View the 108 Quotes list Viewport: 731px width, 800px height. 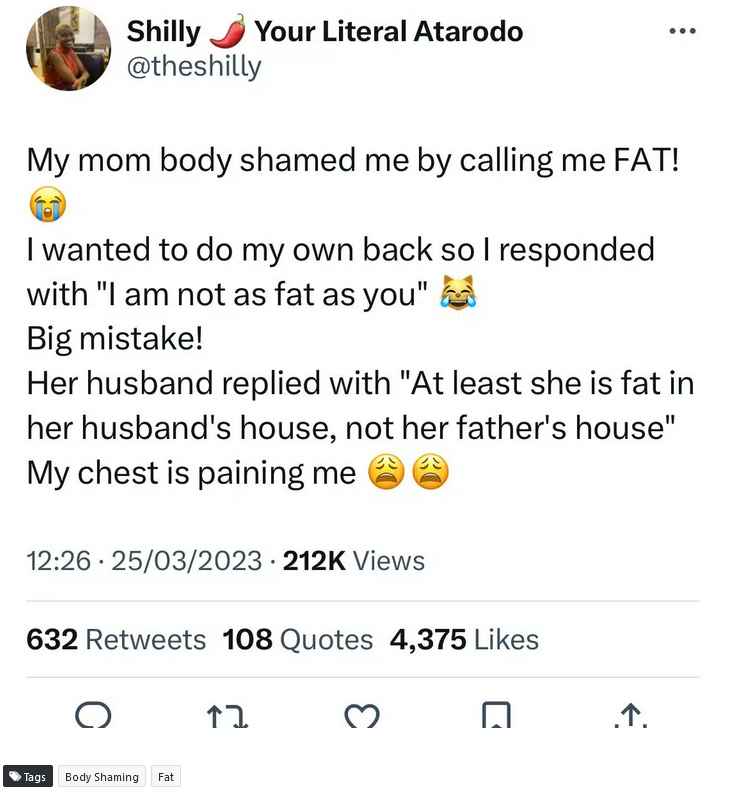tap(297, 639)
